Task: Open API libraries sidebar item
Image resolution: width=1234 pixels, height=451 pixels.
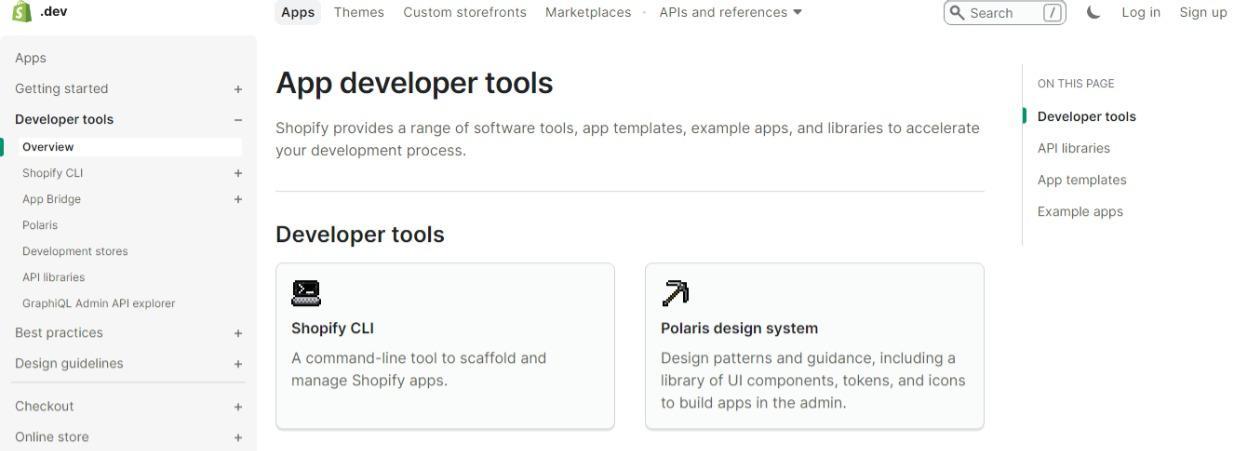Action: [x=53, y=277]
